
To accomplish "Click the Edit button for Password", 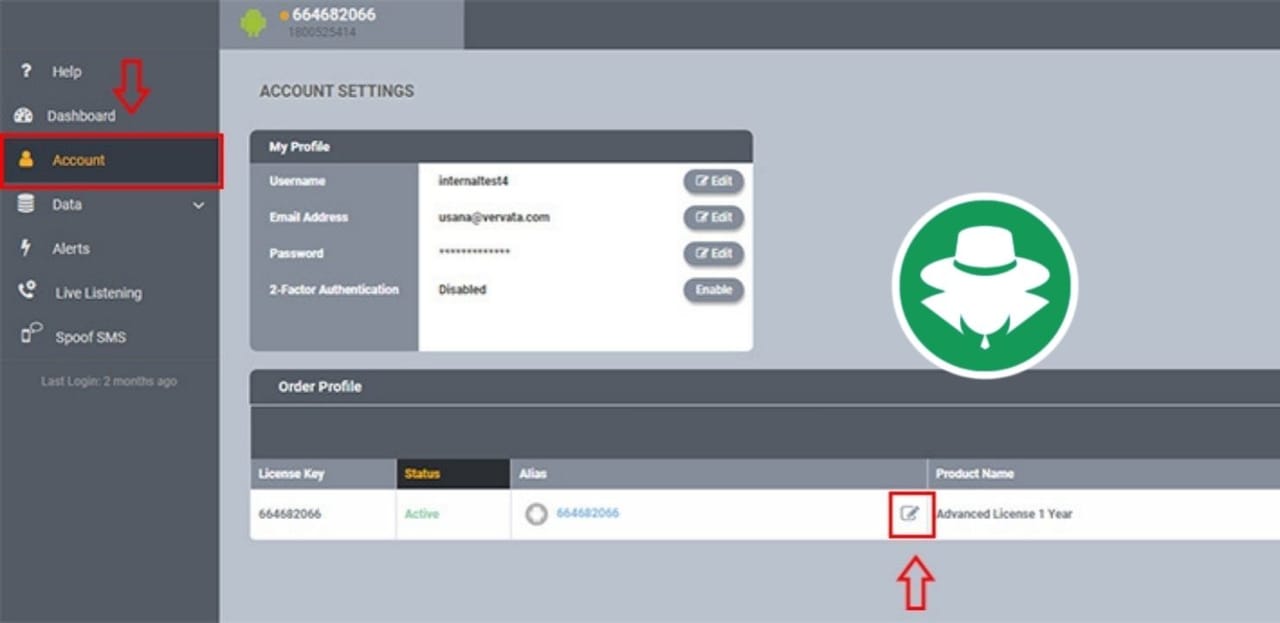I will tap(713, 254).
